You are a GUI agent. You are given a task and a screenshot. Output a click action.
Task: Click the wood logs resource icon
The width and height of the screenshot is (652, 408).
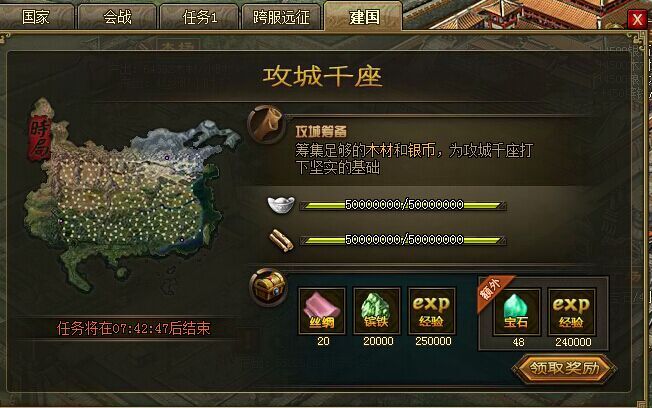click(282, 240)
